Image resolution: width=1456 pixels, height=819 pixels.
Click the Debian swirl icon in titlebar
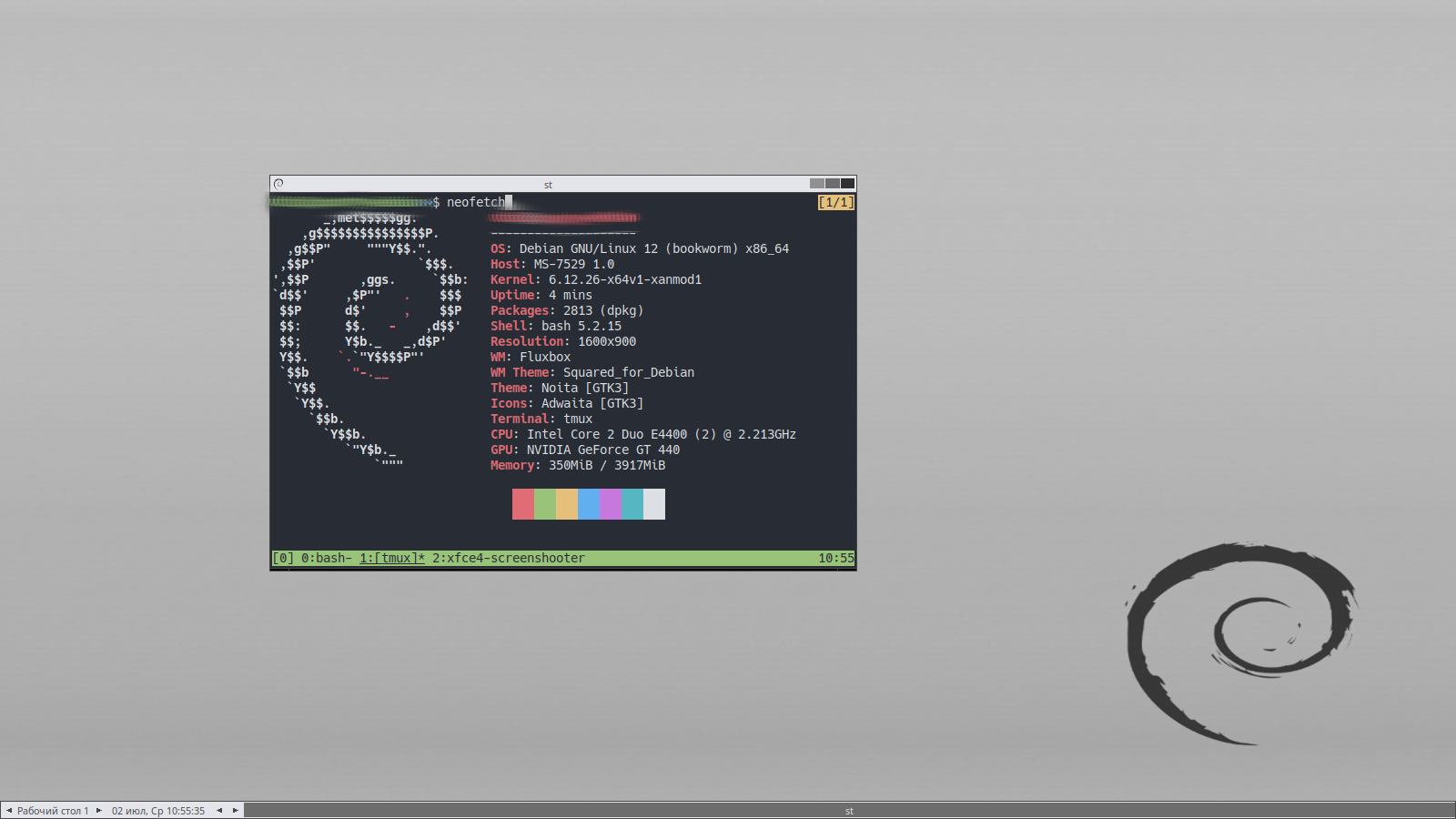click(x=278, y=184)
